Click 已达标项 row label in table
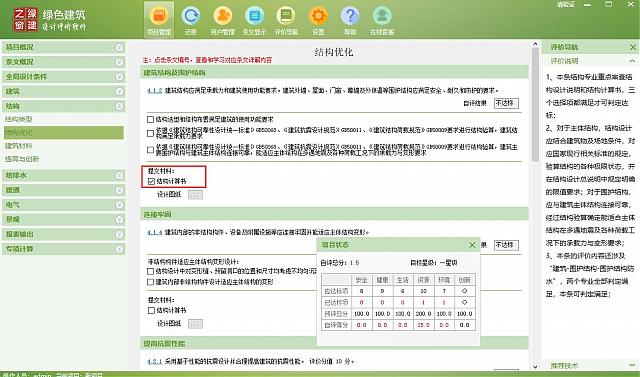 coord(337,302)
